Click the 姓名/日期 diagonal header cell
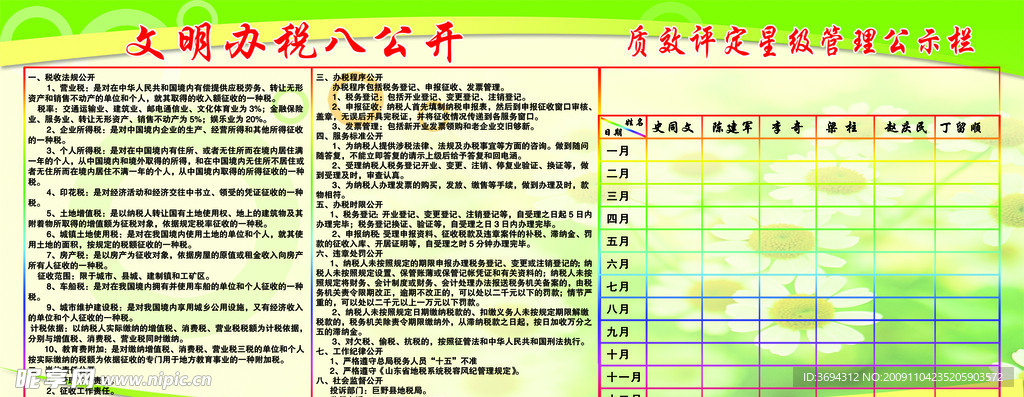This screenshot has width=1024, height=397. [623, 127]
